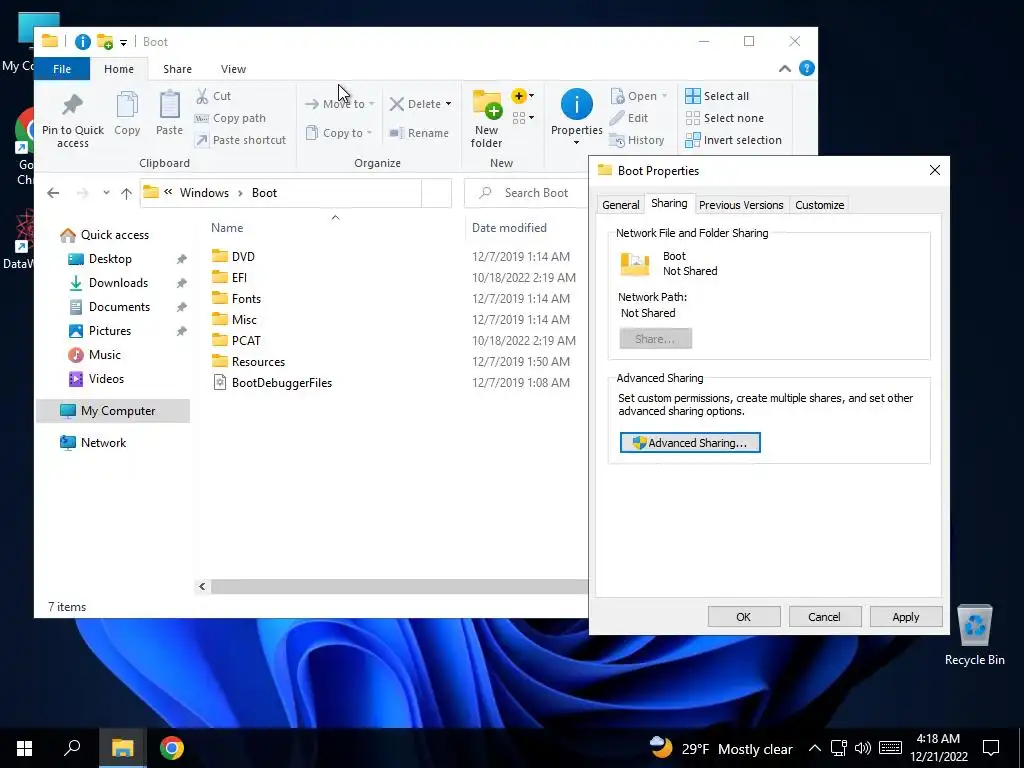Viewport: 1024px width, 768px height.
Task: Create a New folder
Action: pyautogui.click(x=487, y=119)
